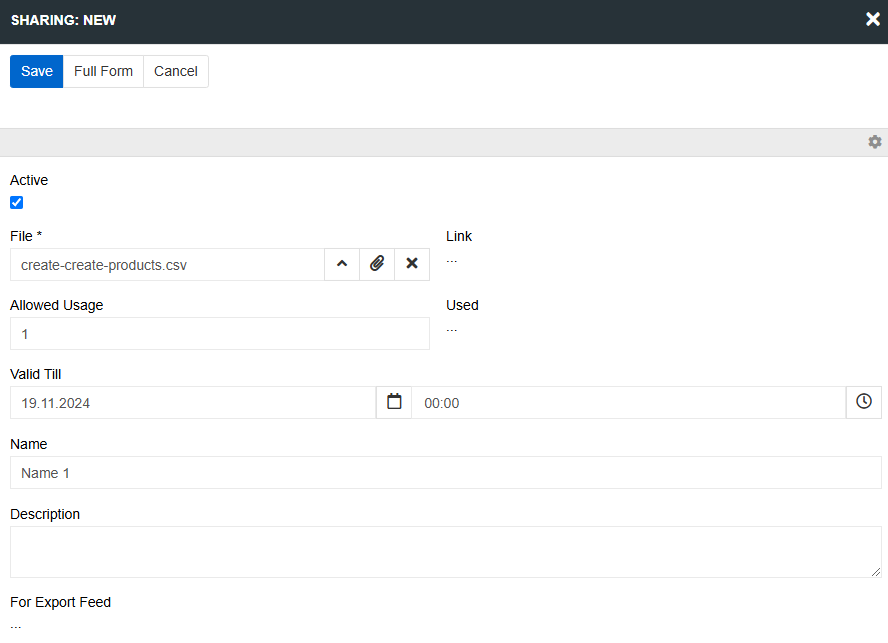The image size is (888, 643).
Task: Click the Name input field
Action: point(445,473)
